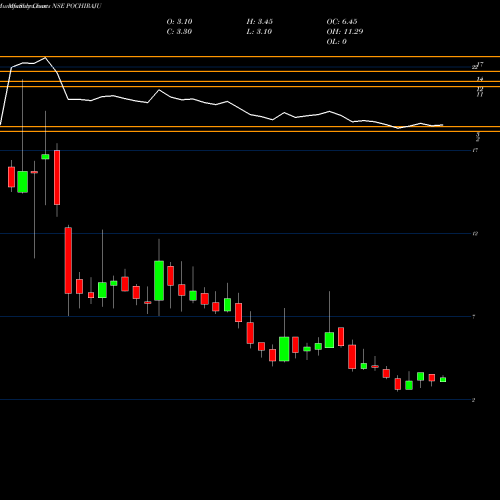500x500 pixels.
Task: Select the OL: 0 reading
Action: coord(336,42)
